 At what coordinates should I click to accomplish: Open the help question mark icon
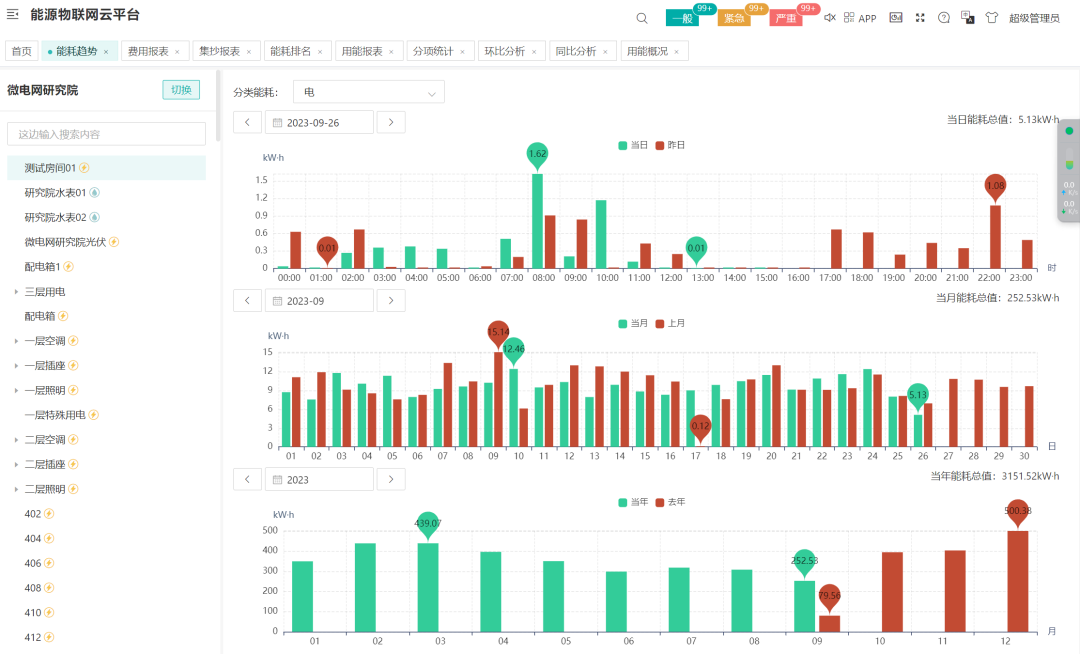944,18
